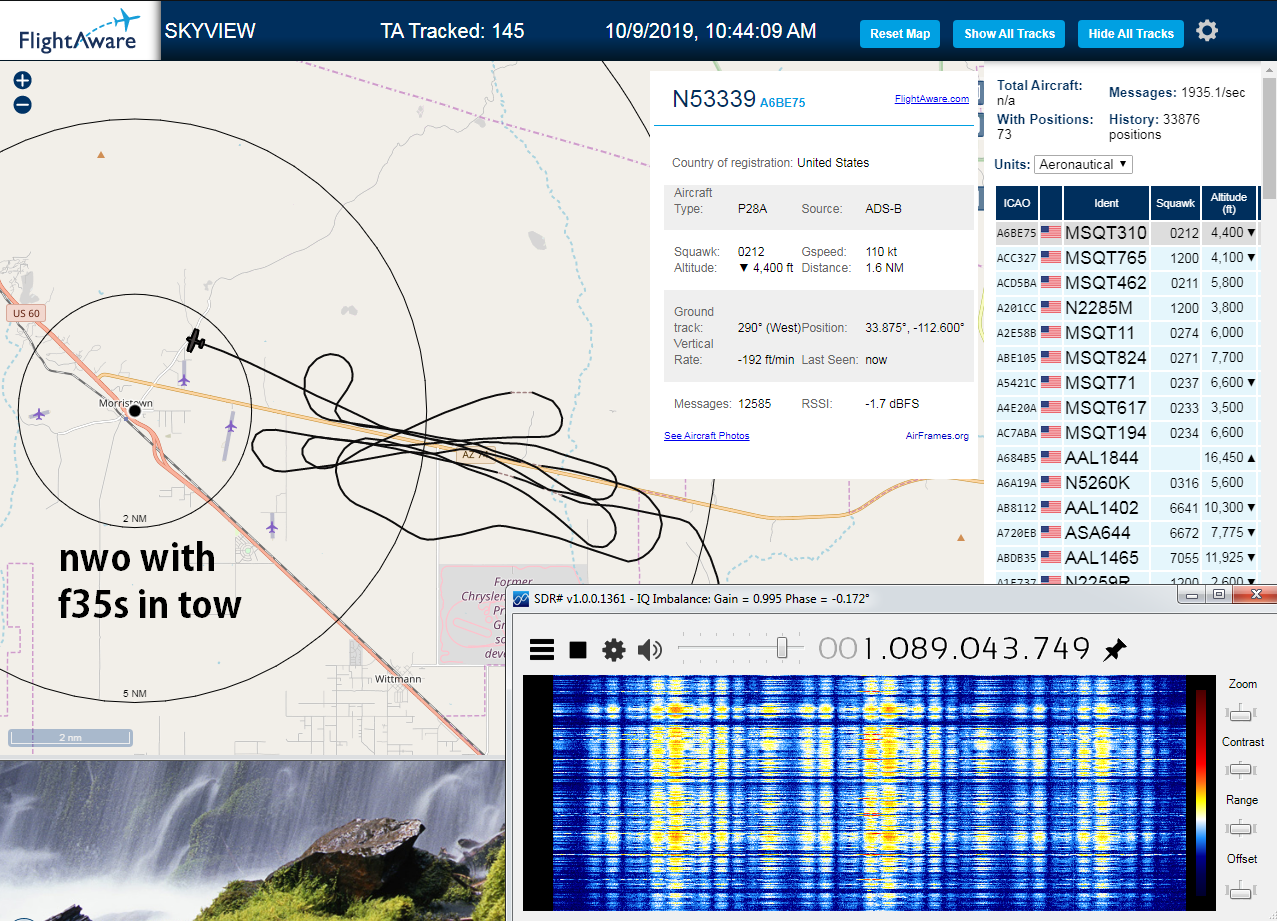Select the AAL1402 aircraft row
The image size is (1277, 921).
tap(1127, 507)
